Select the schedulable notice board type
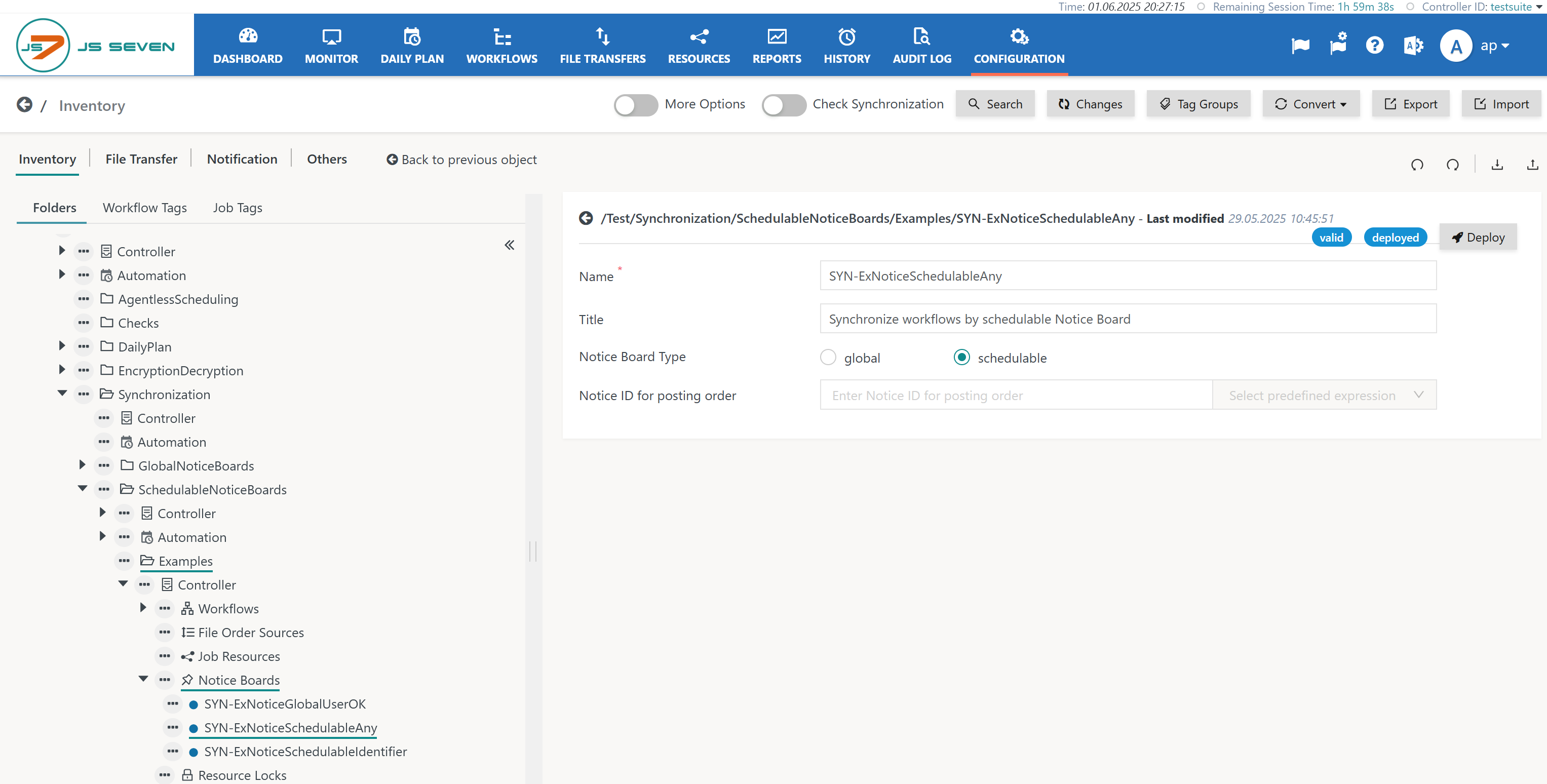Image resolution: width=1547 pixels, height=784 pixels. tap(961, 358)
